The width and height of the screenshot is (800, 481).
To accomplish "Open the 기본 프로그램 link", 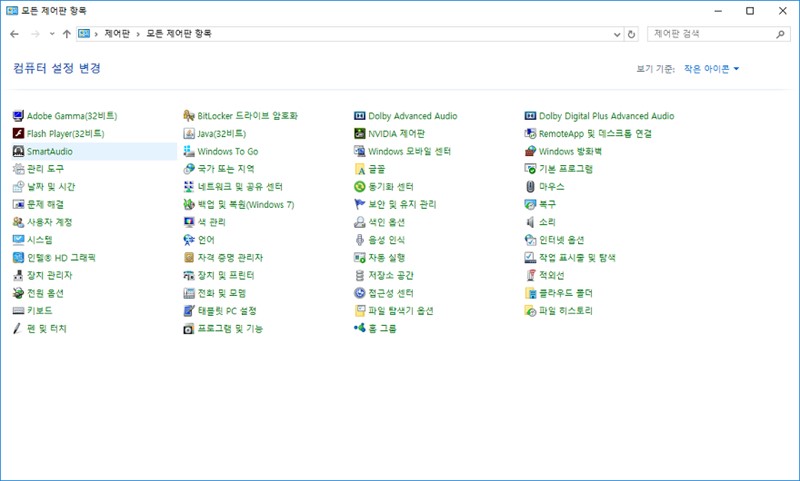I will [x=566, y=169].
